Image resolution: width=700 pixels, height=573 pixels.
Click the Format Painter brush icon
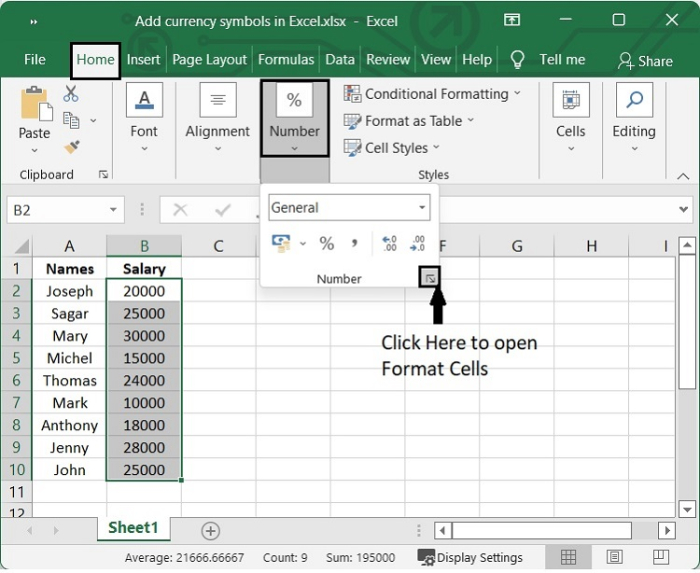pyautogui.click(x=71, y=146)
